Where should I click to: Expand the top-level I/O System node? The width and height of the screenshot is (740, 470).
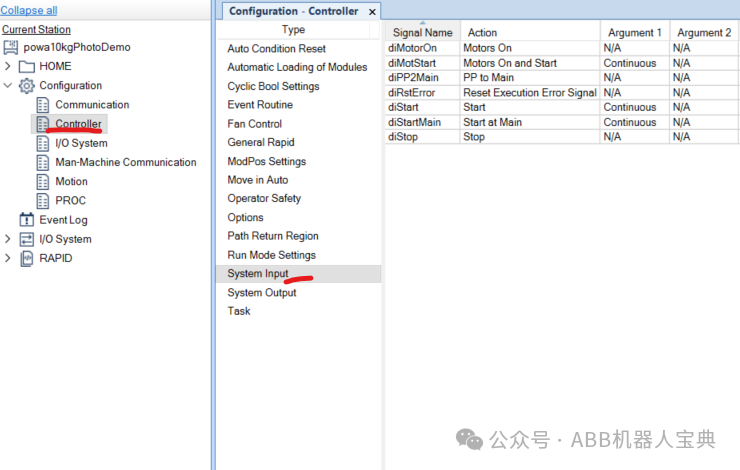coord(7,239)
